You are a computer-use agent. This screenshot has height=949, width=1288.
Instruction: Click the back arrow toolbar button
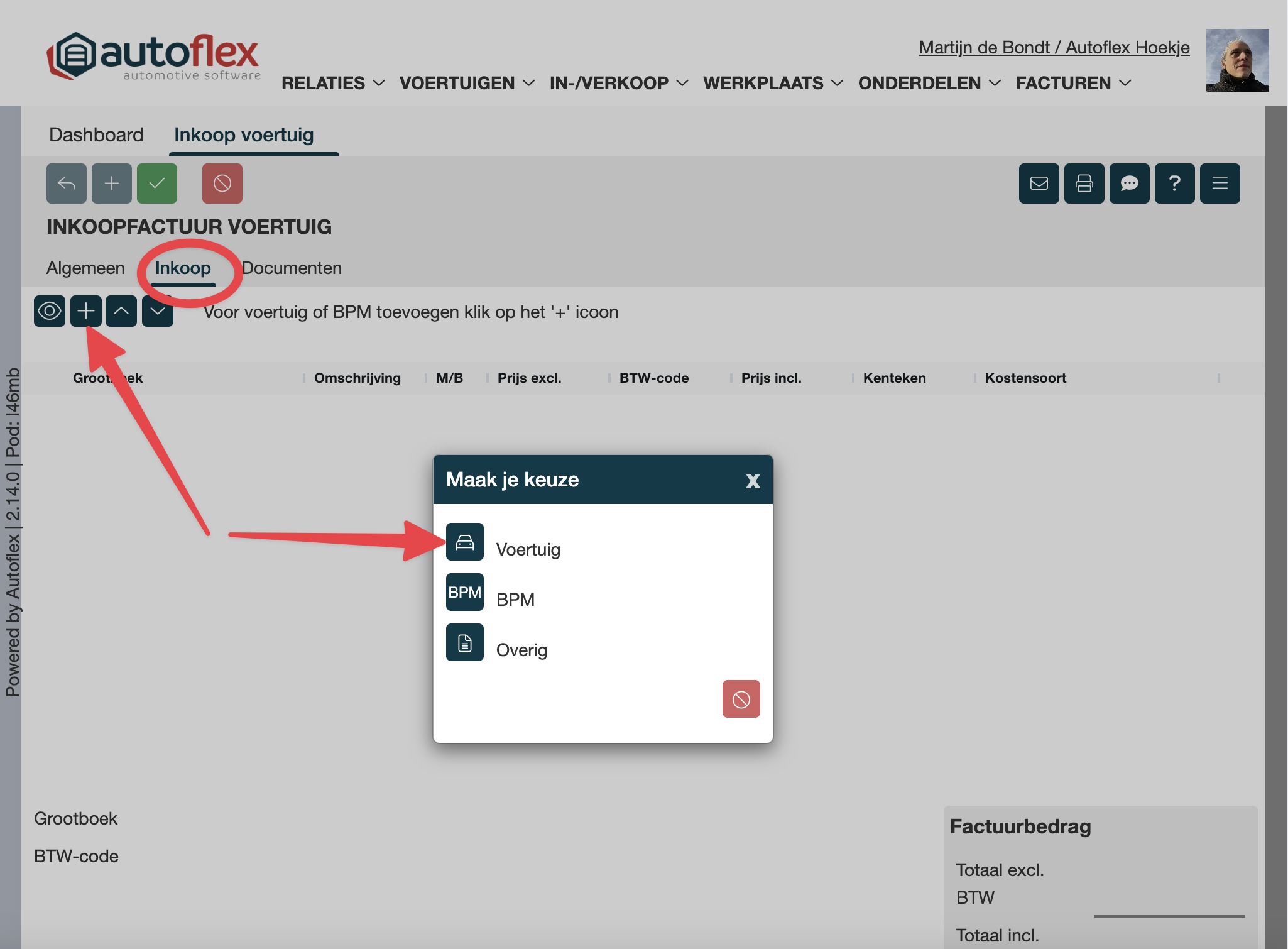pos(67,184)
